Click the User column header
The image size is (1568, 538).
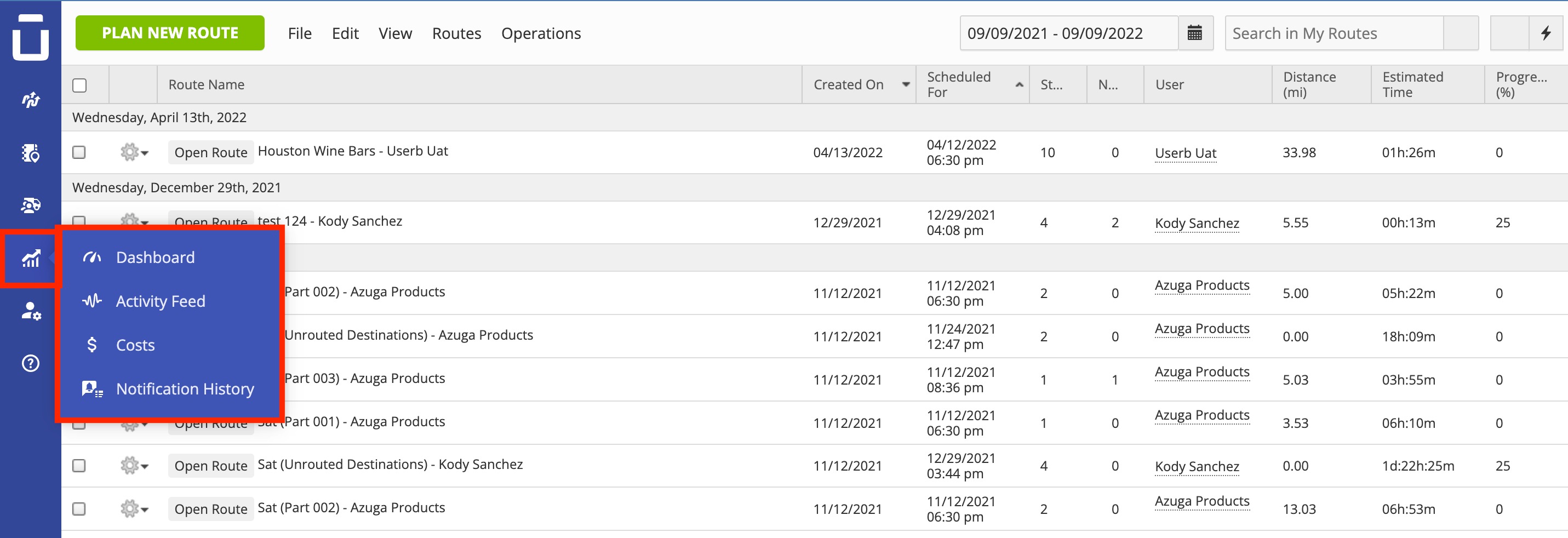1208,84
